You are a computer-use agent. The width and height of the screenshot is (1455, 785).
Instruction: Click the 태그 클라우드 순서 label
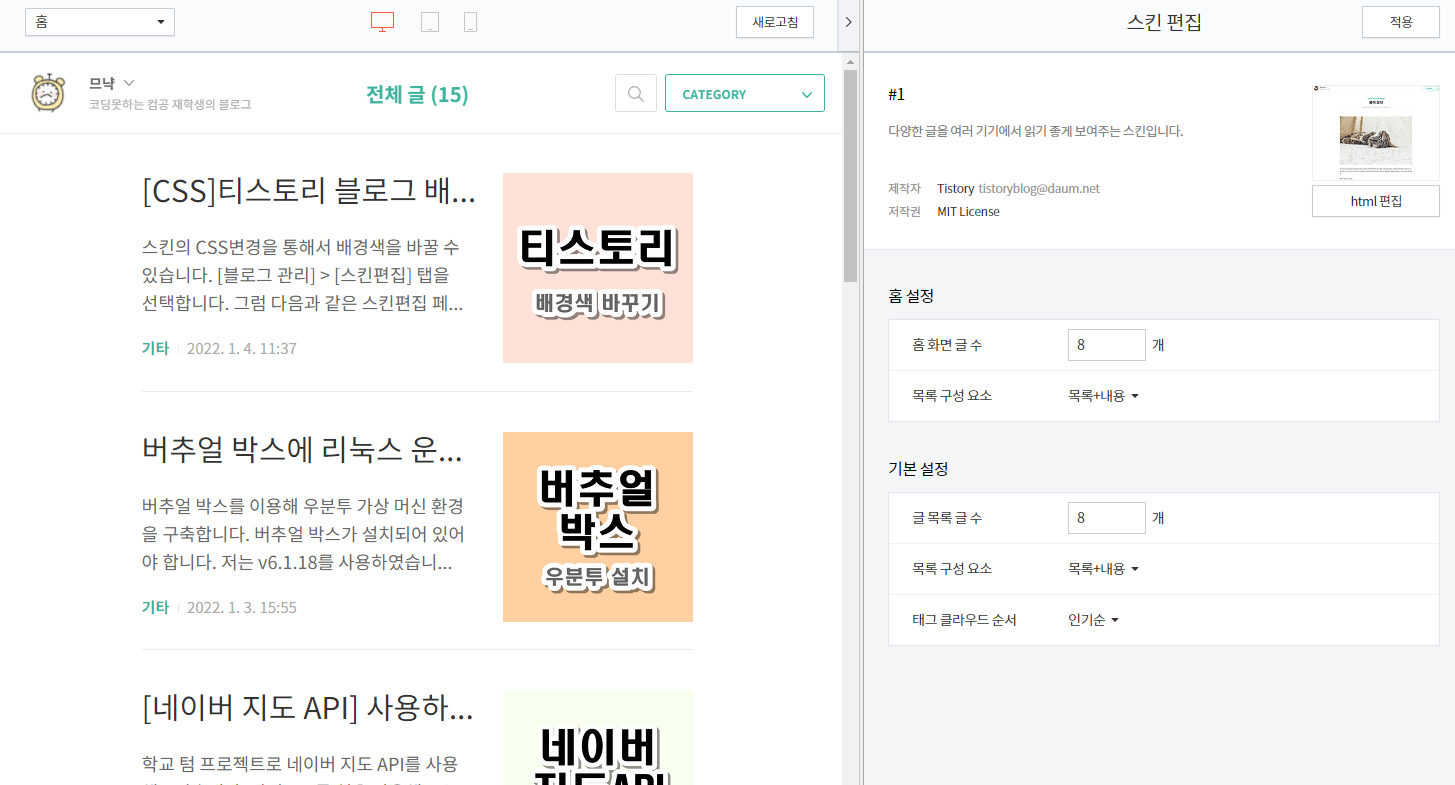[964, 620]
